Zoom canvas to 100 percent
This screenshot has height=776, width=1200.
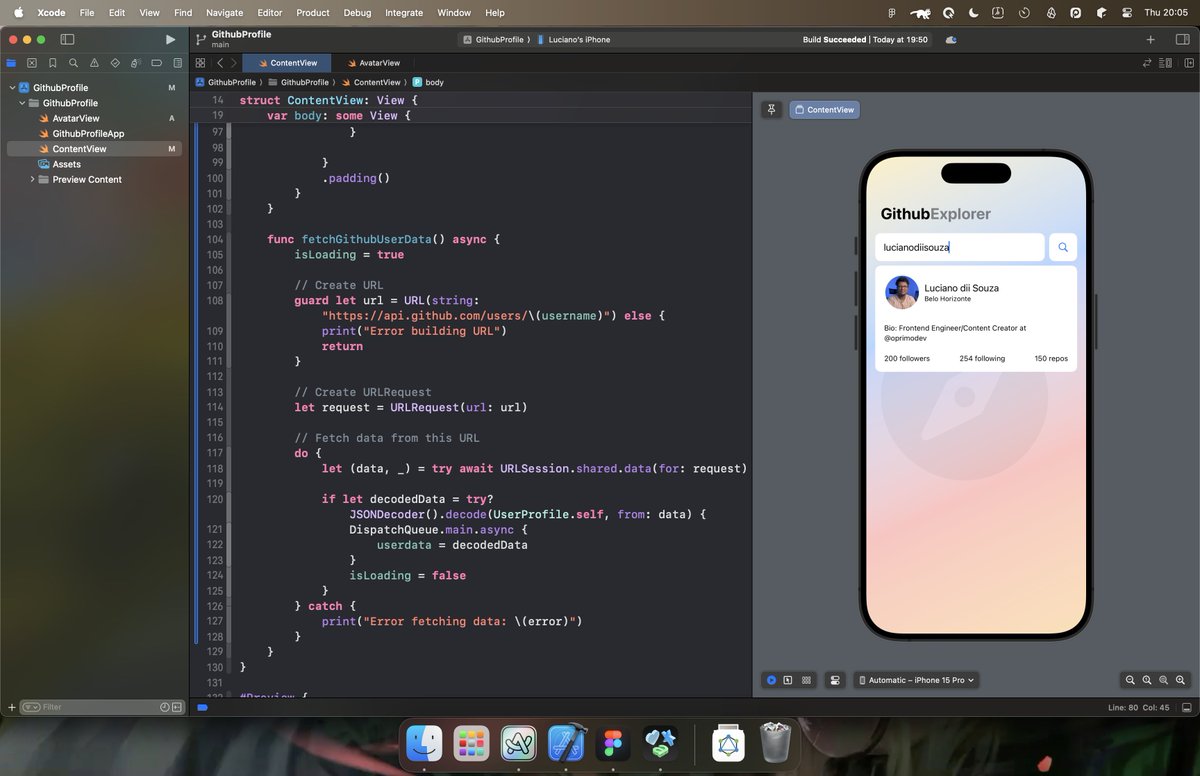click(x=1147, y=680)
